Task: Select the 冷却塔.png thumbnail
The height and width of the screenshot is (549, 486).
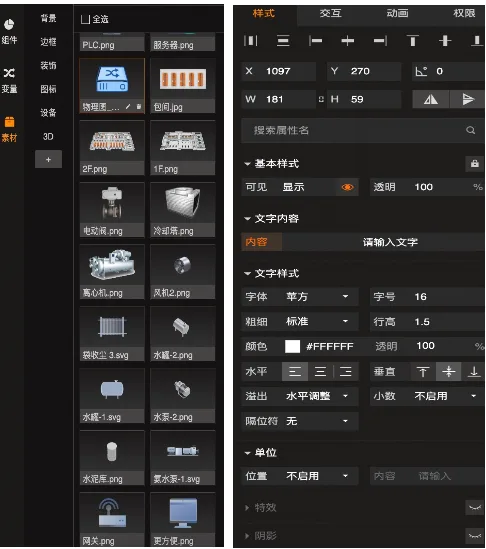Action: point(182,210)
